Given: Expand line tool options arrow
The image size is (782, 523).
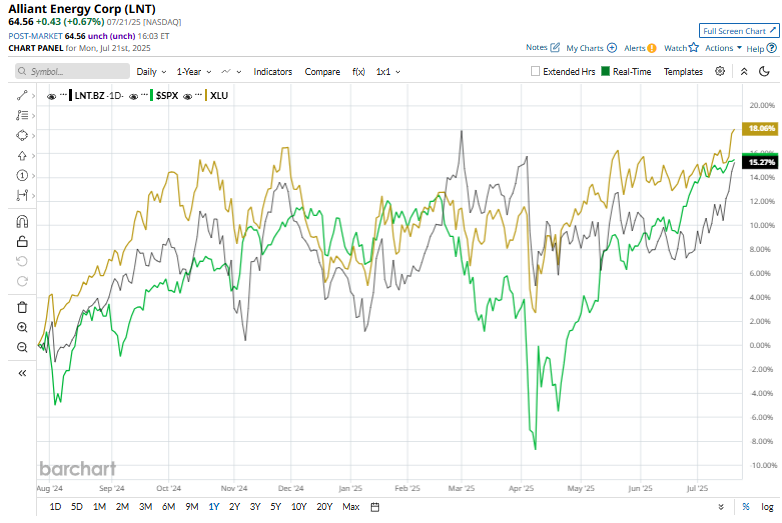Looking at the screenshot, I should [33, 96].
